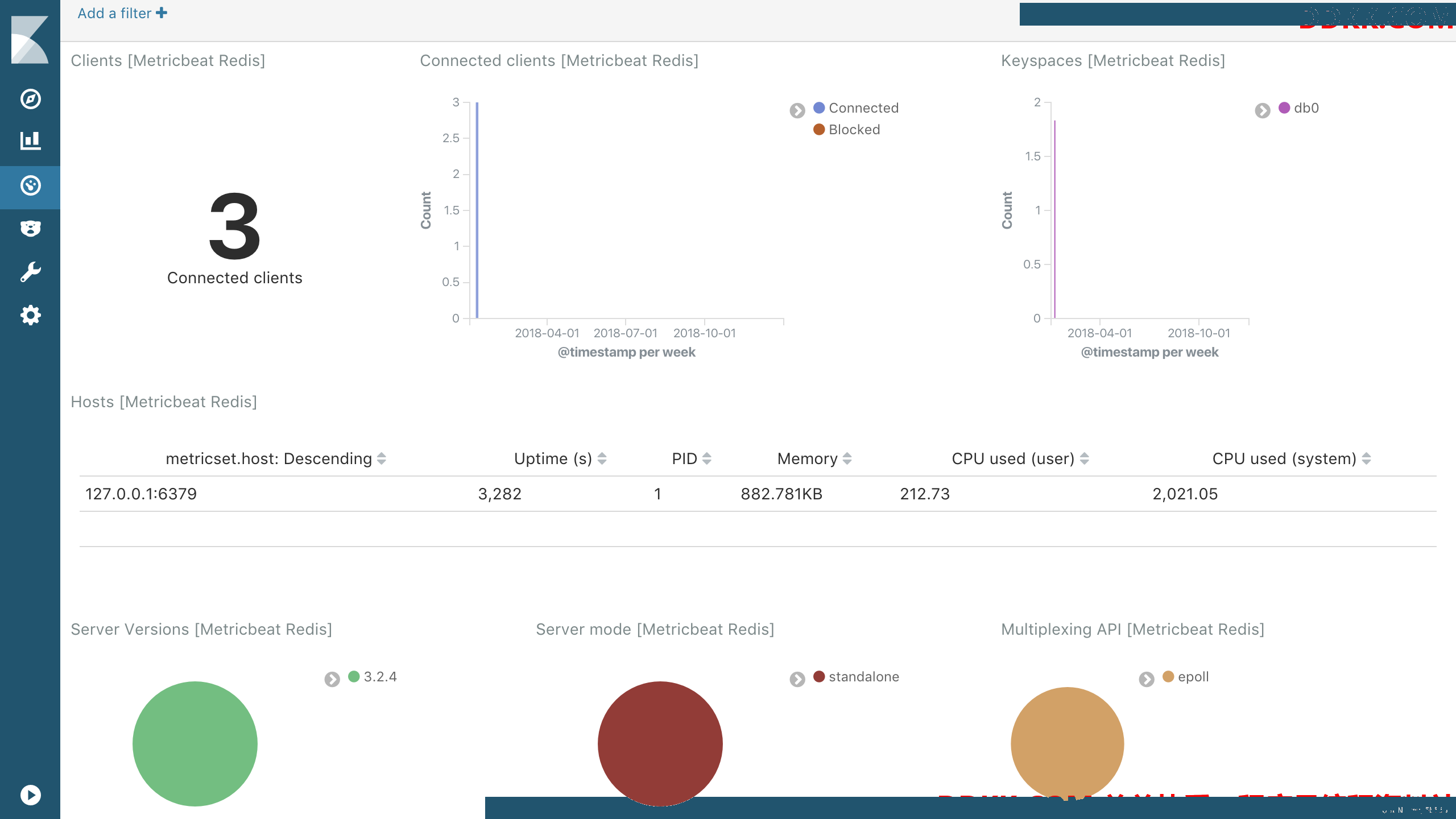Screen dimensions: 1456x819
Task: Click CPU system value 2,021.05
Action: [x=1185, y=494]
